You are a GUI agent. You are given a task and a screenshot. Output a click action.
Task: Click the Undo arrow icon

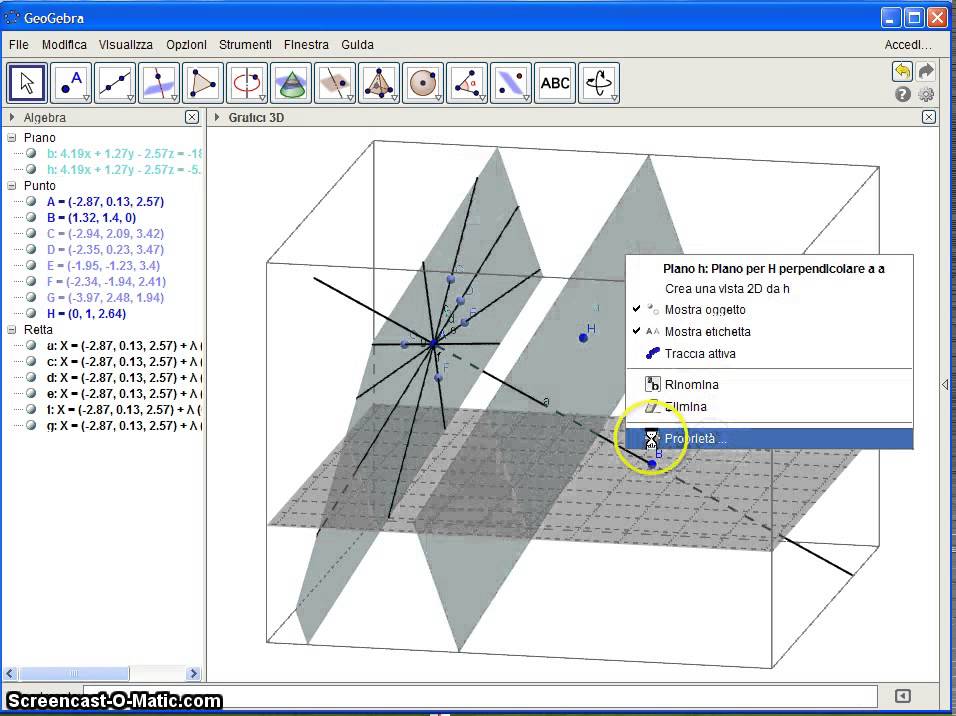click(902, 72)
